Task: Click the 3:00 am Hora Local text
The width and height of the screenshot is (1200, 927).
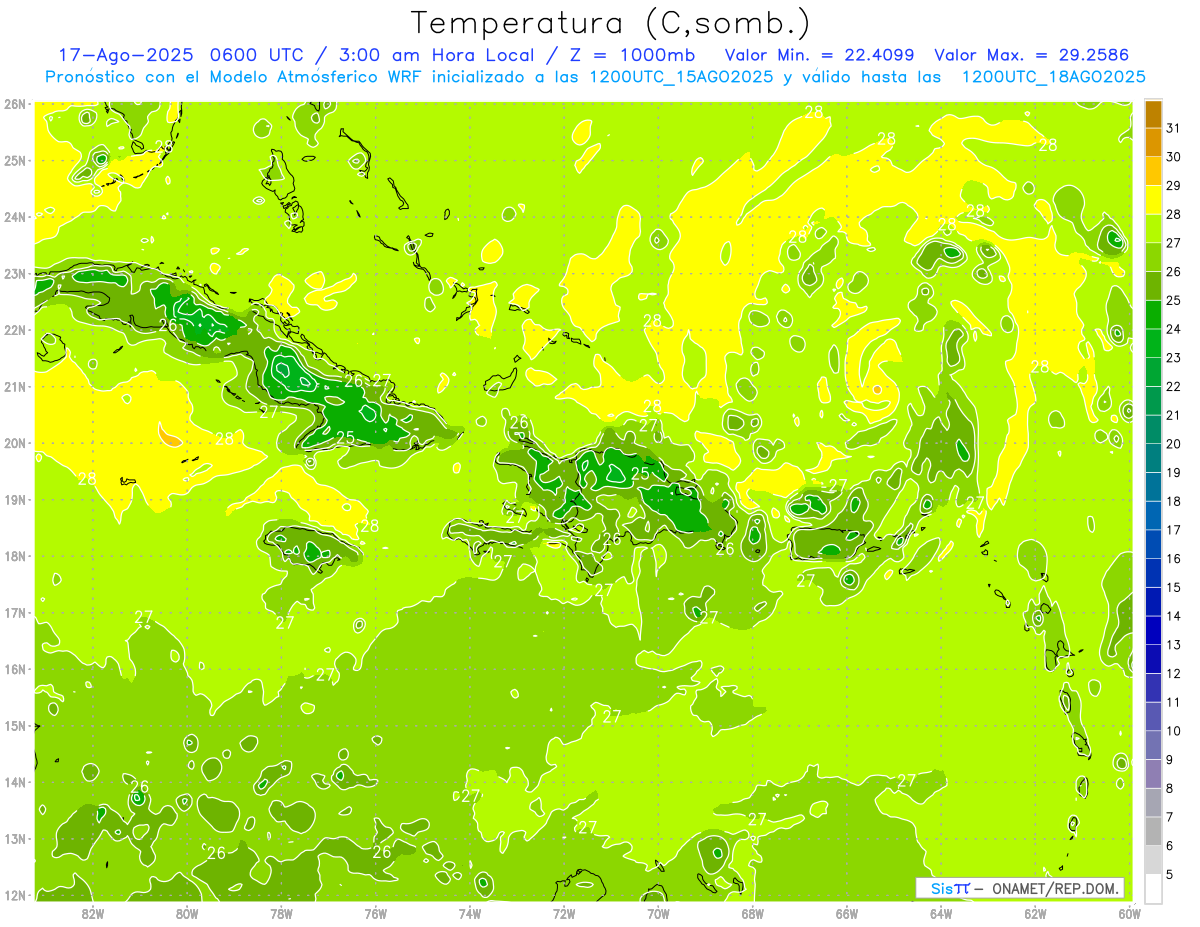Action: pos(438,55)
